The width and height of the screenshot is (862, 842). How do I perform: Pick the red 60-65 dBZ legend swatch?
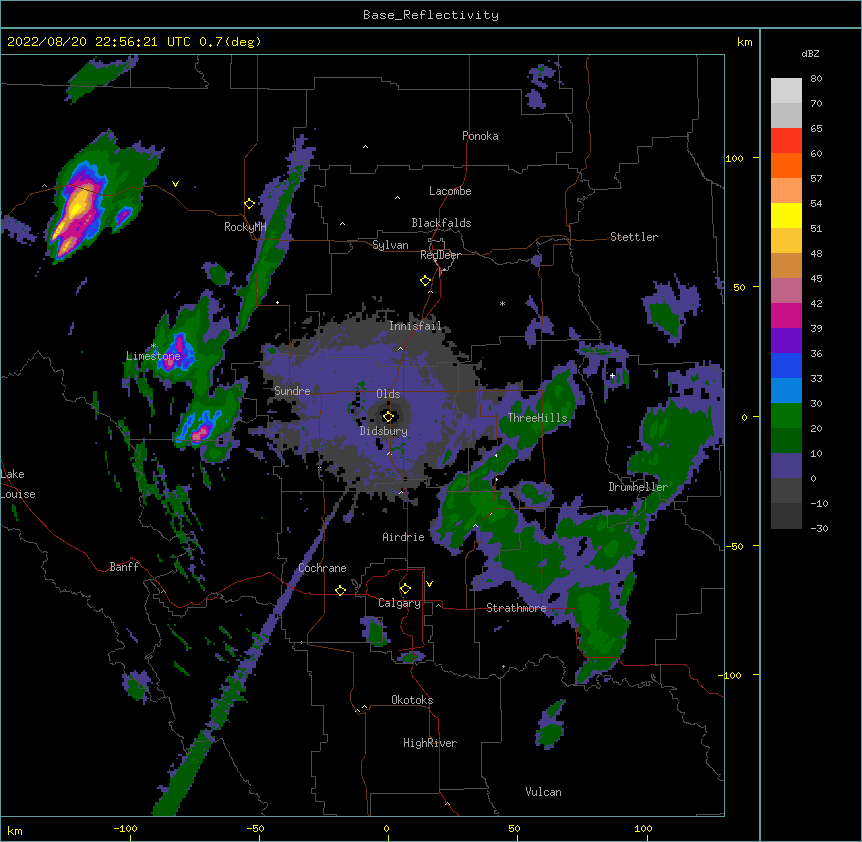point(786,141)
